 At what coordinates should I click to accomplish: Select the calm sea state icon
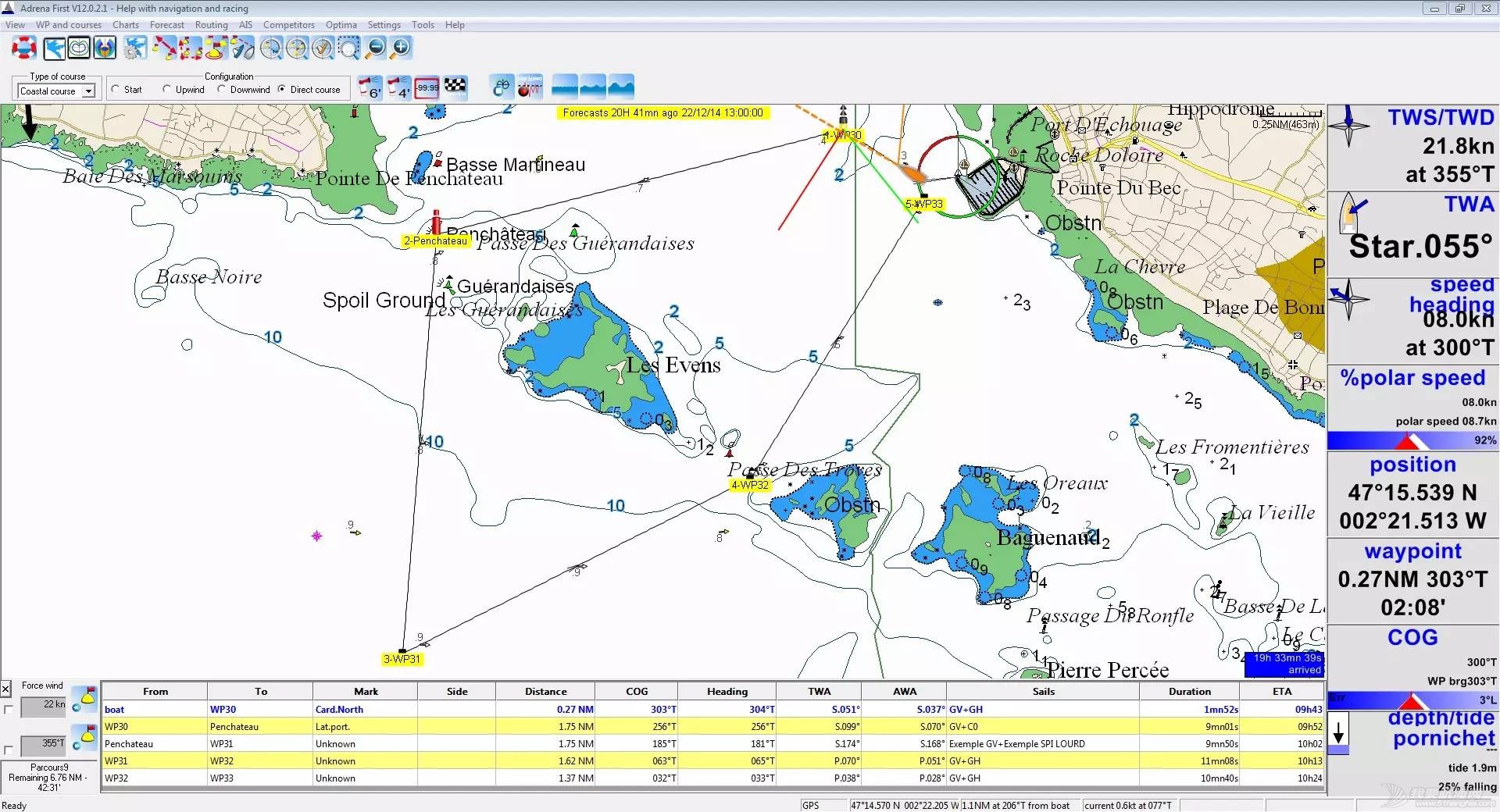point(565,87)
